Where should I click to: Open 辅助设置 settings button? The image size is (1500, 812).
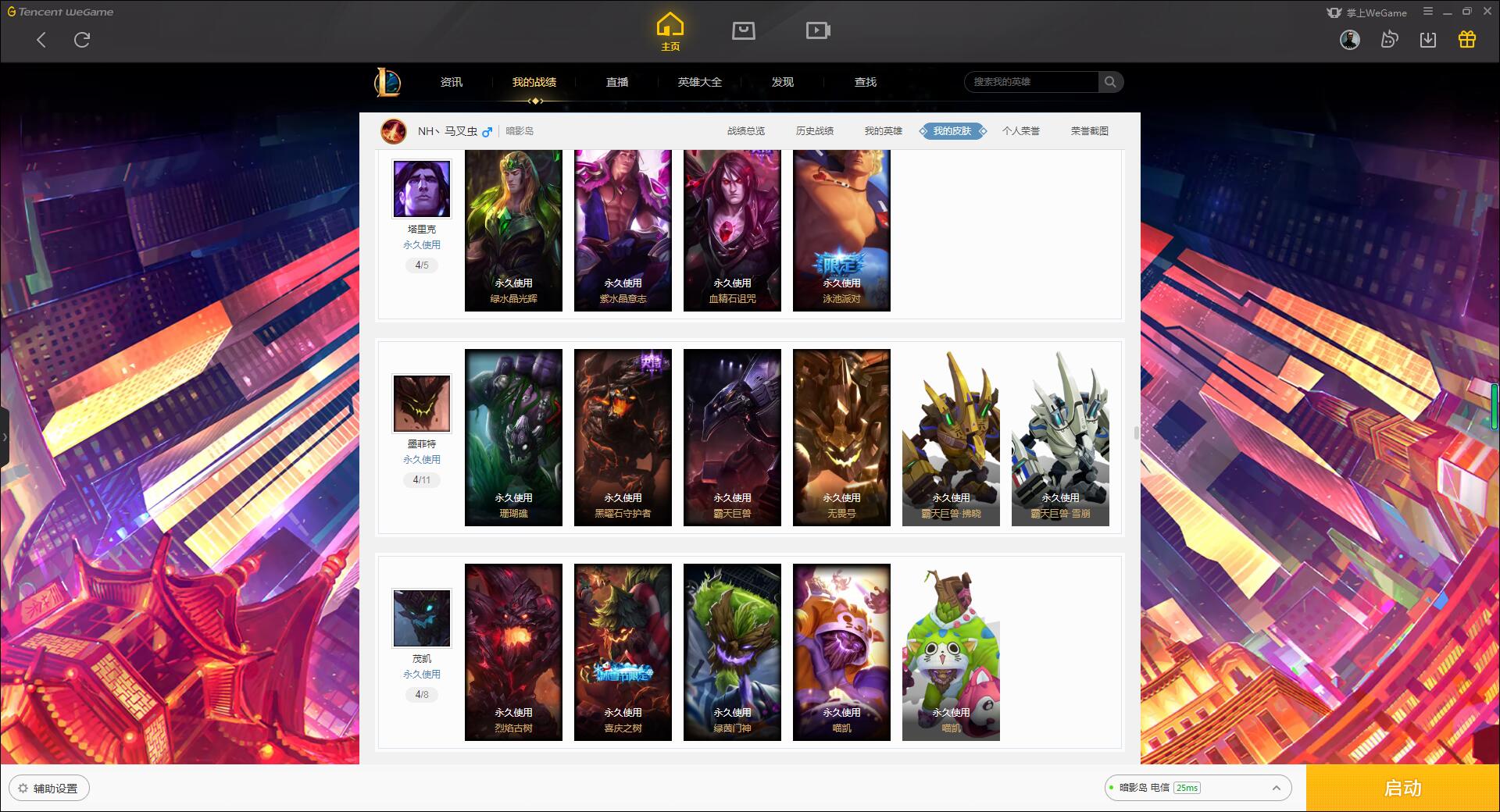(x=48, y=789)
